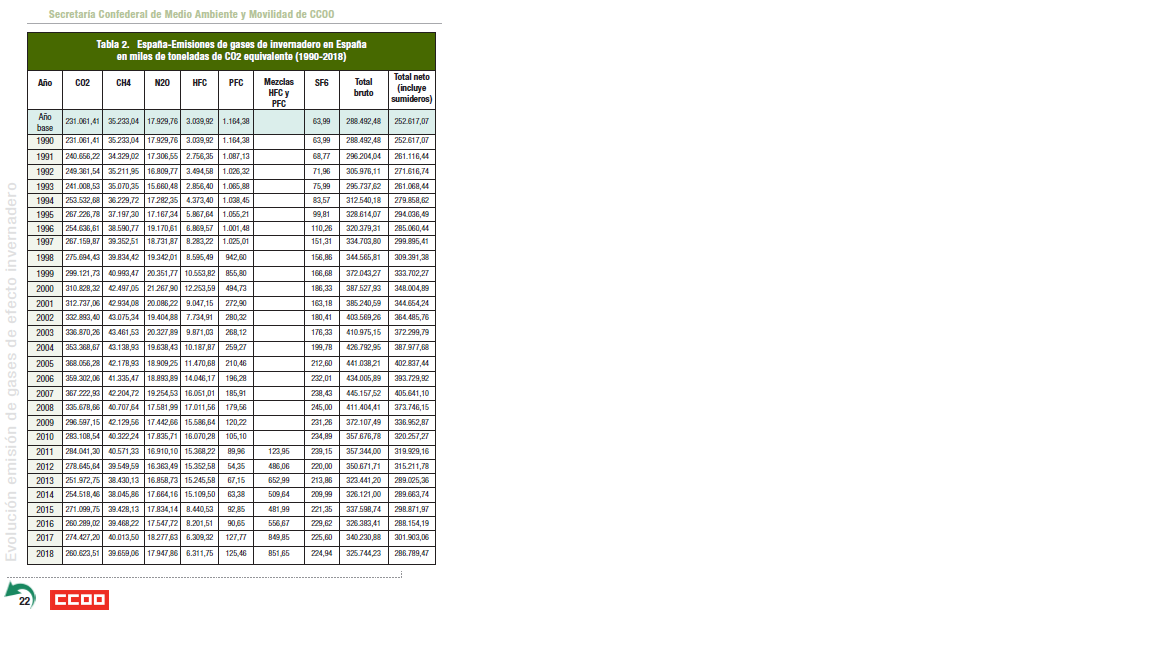This screenshot has width=1152, height=648.
Task: Click the N2O column header
Action: coord(162,83)
